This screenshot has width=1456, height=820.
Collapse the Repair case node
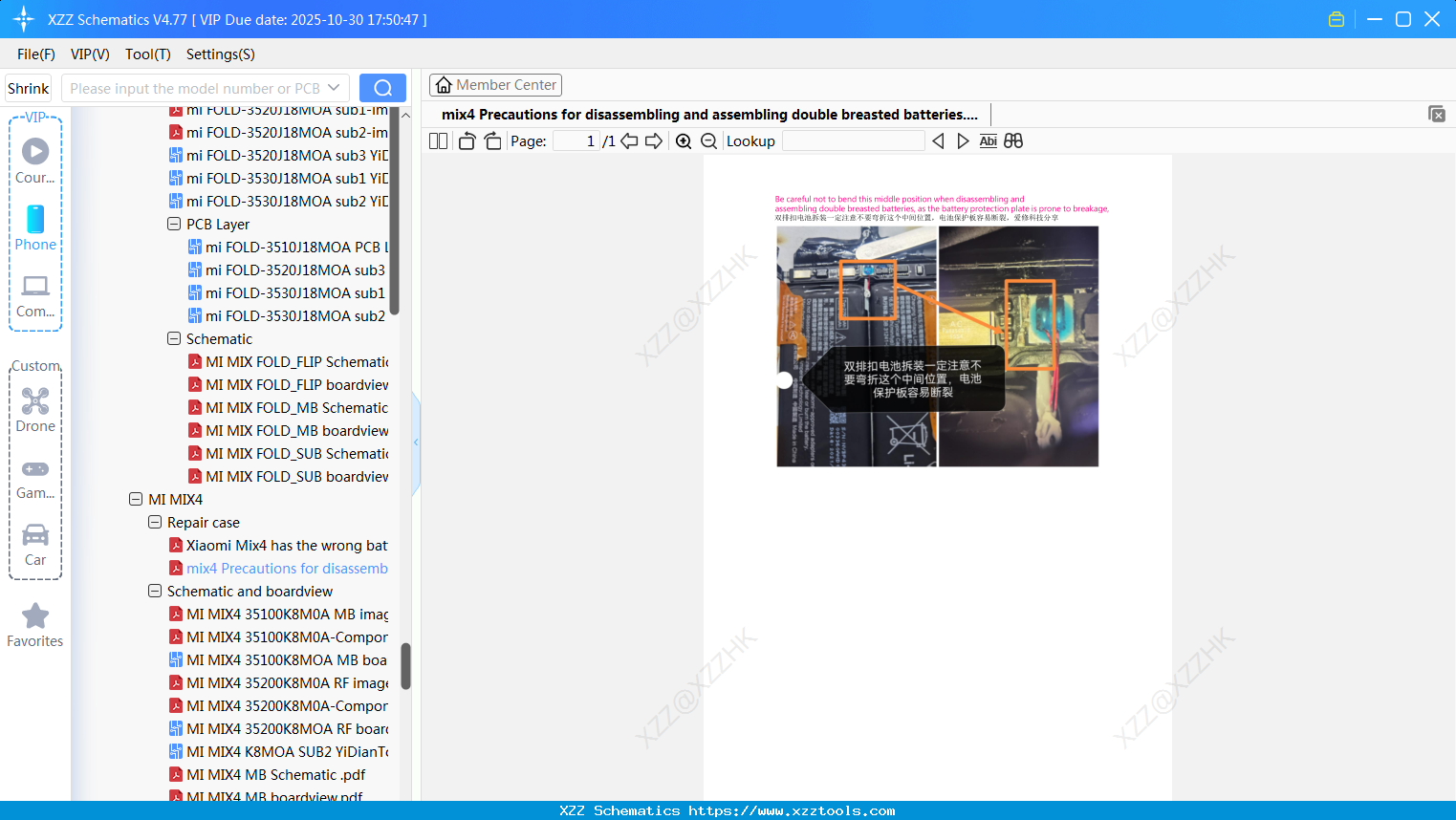tap(155, 522)
